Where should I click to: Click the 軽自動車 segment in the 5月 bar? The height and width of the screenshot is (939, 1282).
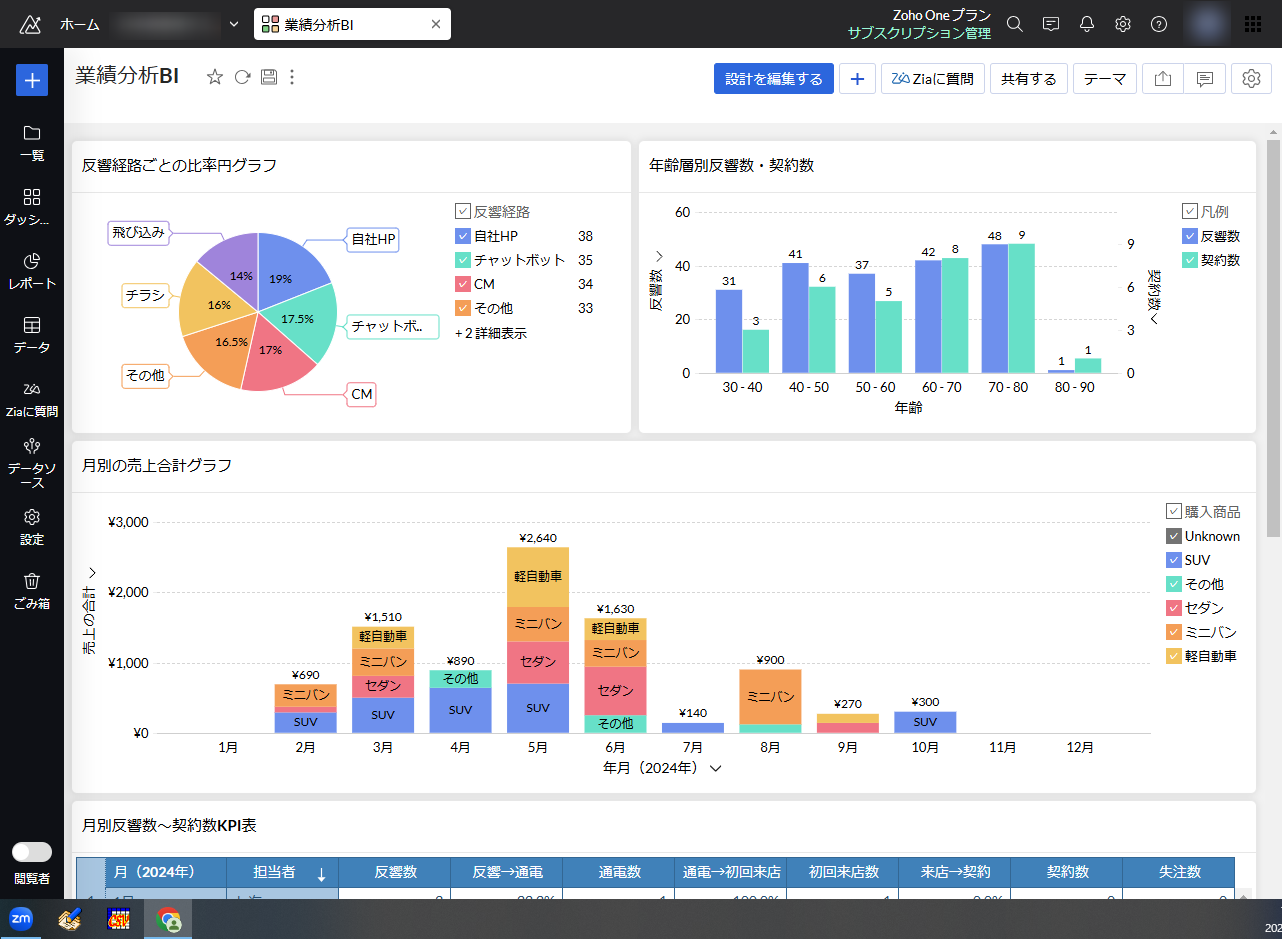(538, 576)
